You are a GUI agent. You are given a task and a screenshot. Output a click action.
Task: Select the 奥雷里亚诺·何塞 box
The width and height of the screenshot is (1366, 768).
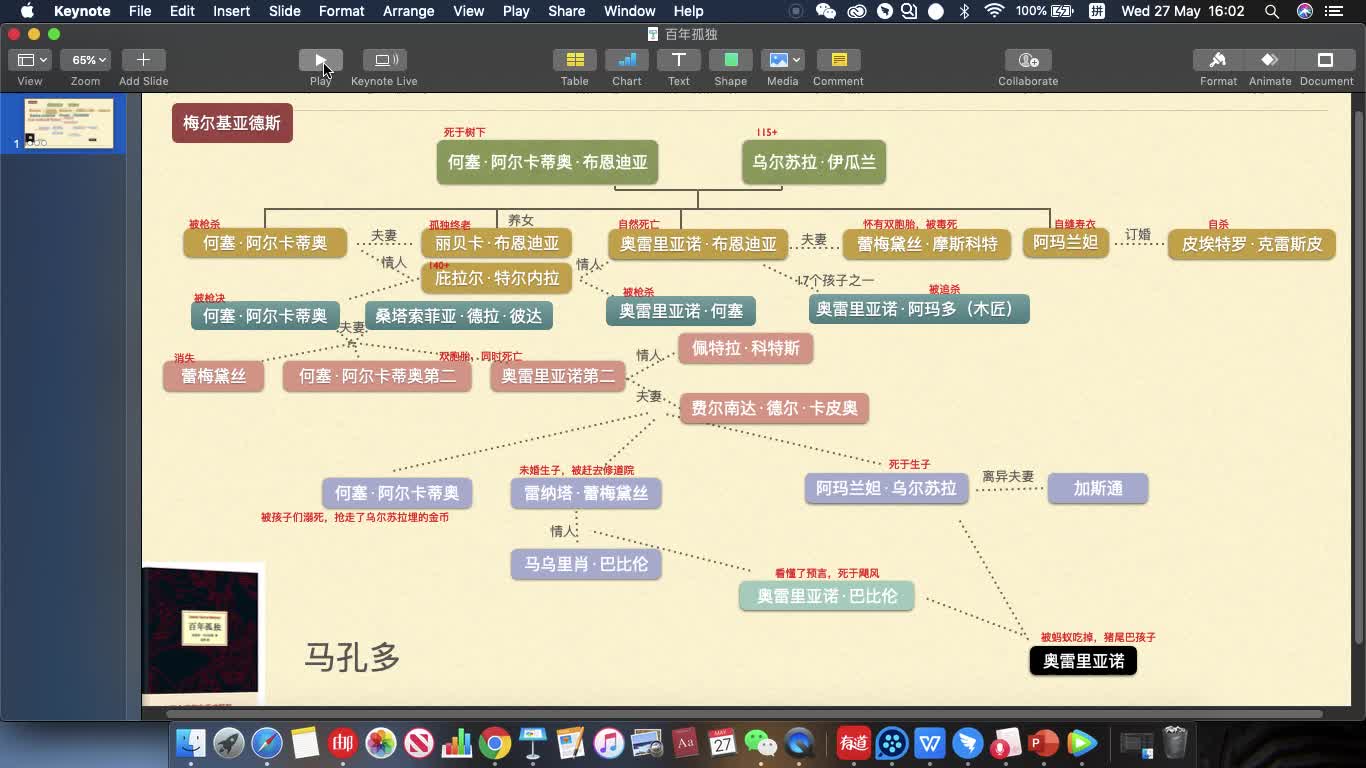pyautogui.click(x=681, y=311)
